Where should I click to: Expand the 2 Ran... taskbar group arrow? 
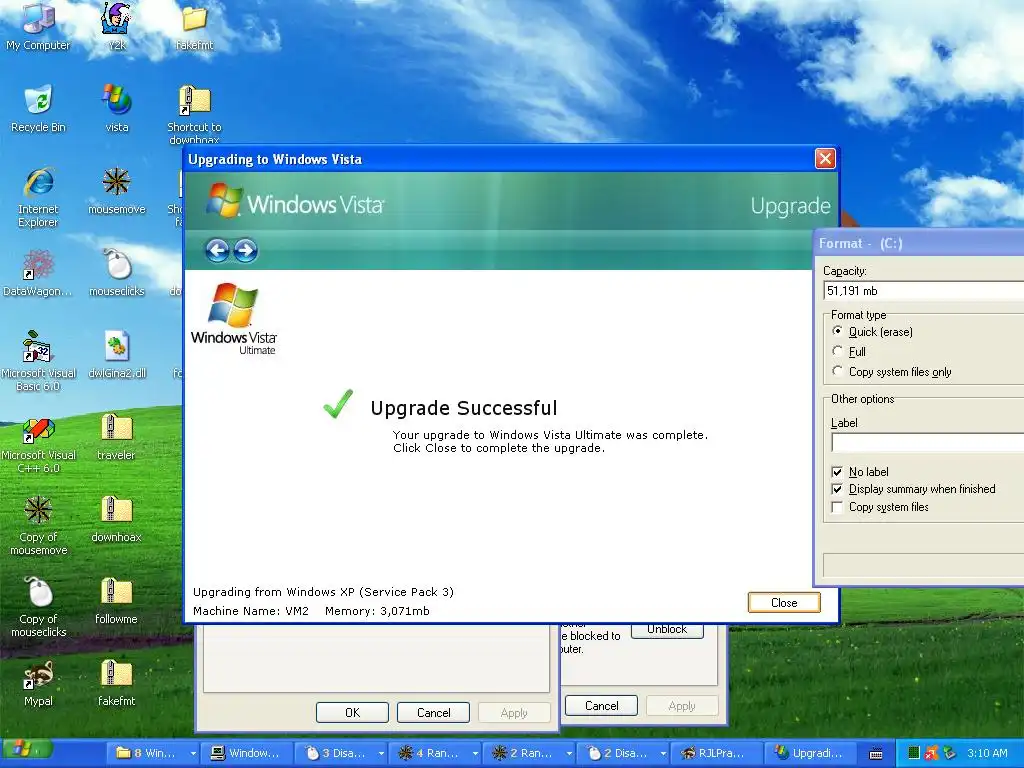coord(569,753)
